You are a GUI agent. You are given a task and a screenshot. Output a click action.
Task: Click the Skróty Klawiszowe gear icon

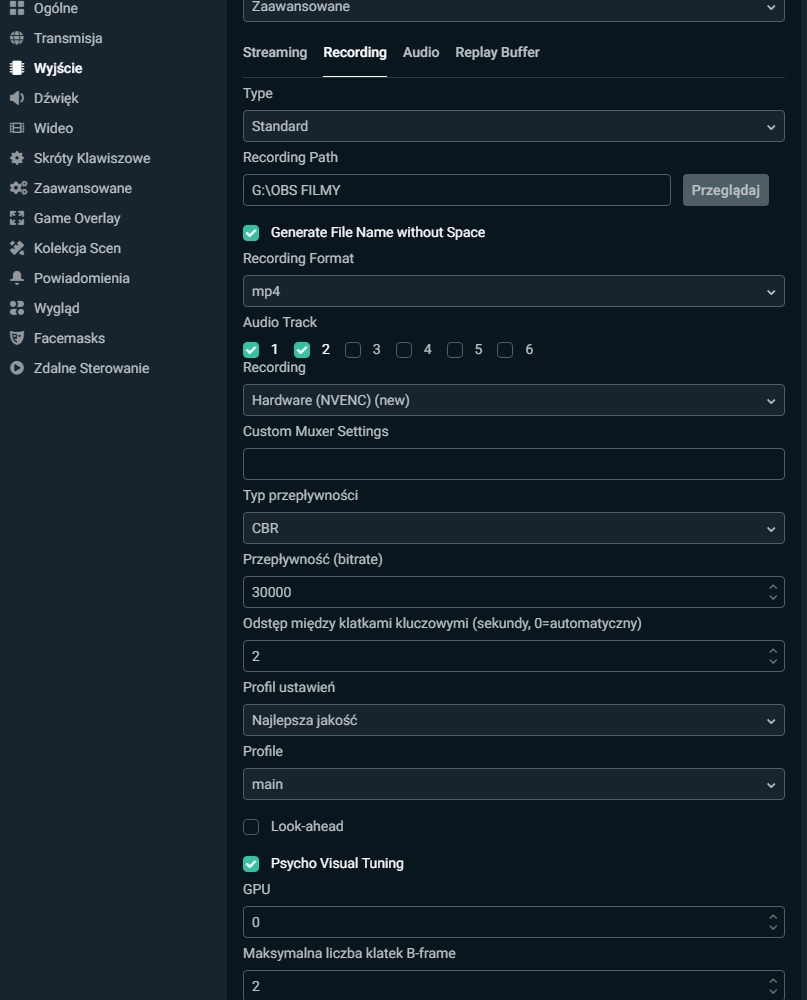click(17, 158)
